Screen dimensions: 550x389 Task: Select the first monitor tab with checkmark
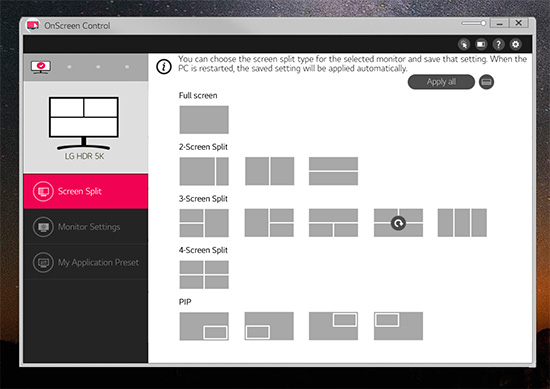[x=41, y=67]
